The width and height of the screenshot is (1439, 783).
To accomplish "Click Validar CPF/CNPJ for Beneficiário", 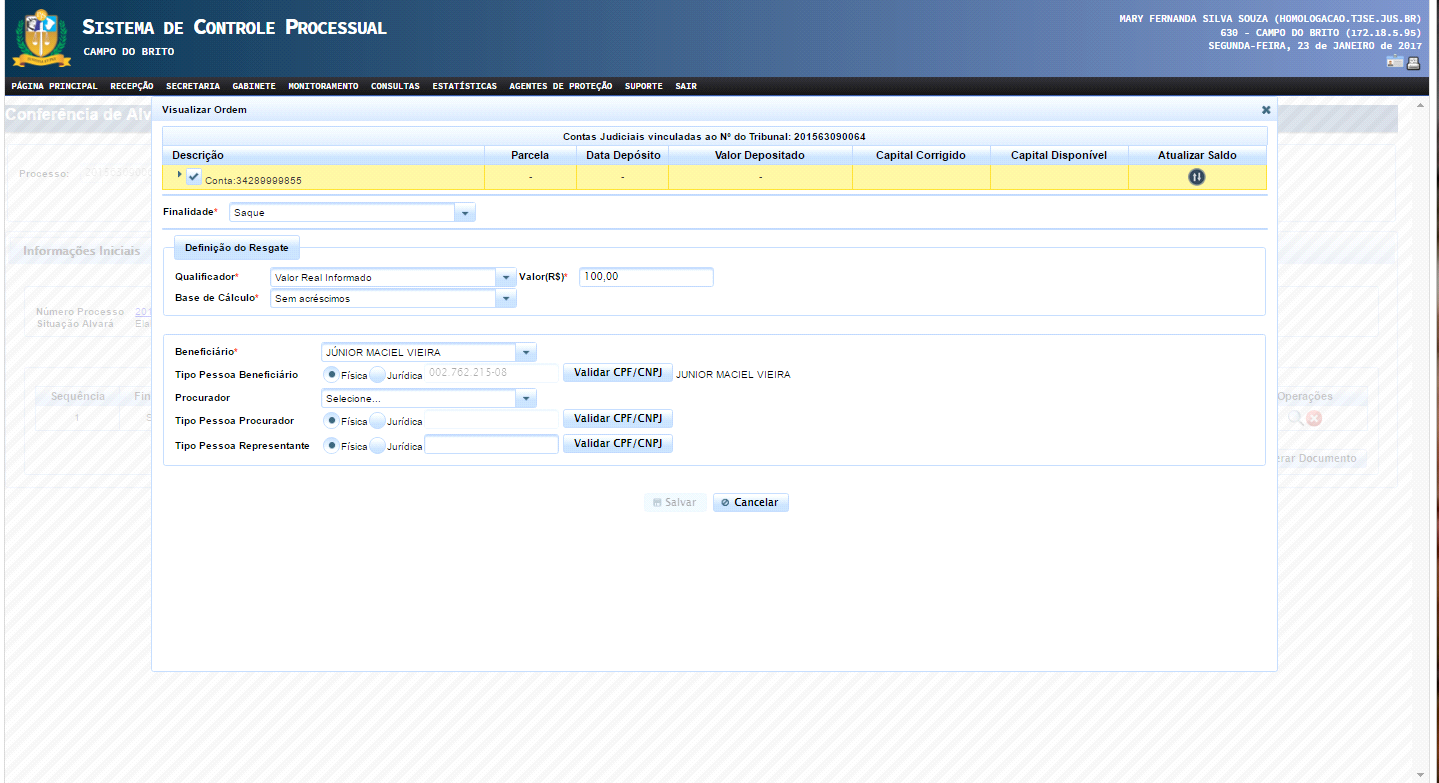I will tap(617, 373).
